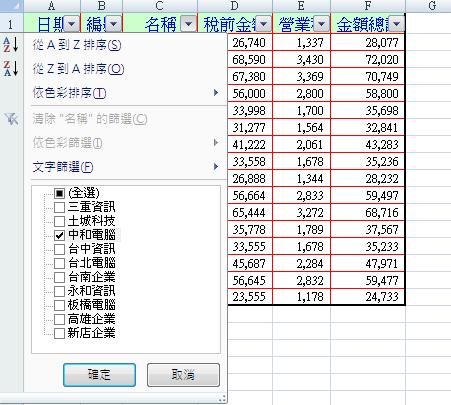Check the 新店企業 checkbox

(59, 333)
